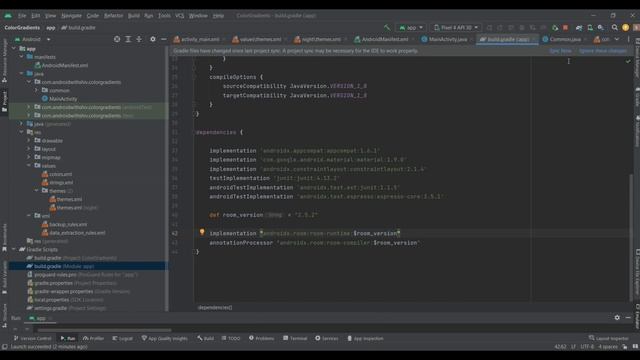Open Run panel settings gear

[617, 318]
